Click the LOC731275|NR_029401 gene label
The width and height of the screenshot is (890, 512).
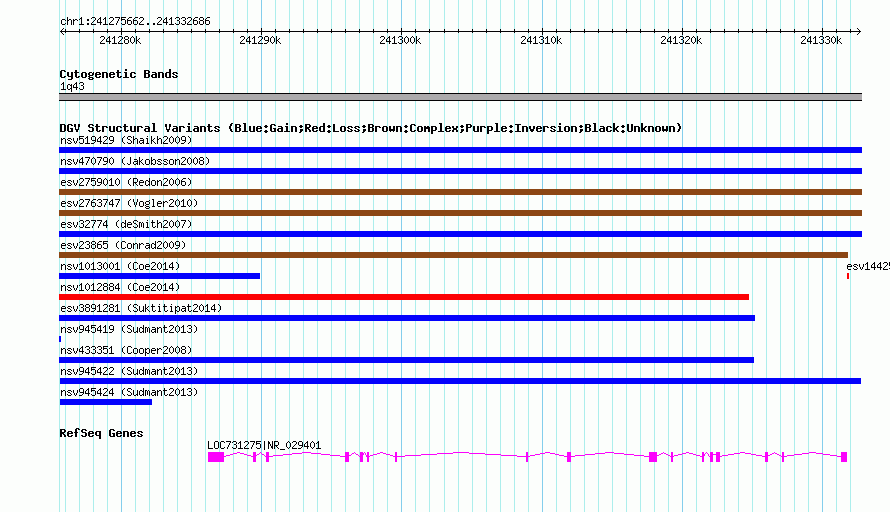[x=264, y=445]
